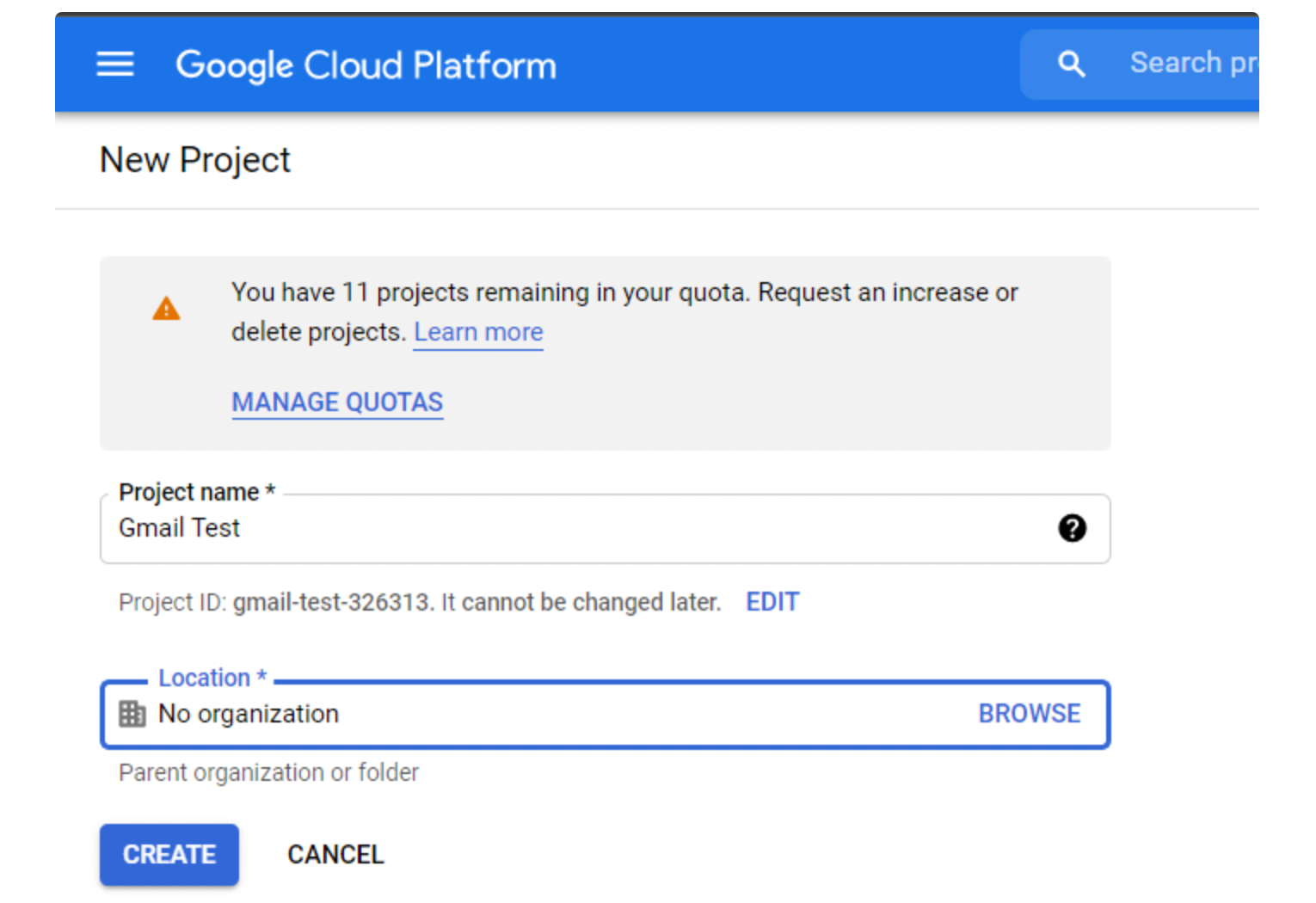Click the orange warning triangle icon

pyautogui.click(x=166, y=308)
